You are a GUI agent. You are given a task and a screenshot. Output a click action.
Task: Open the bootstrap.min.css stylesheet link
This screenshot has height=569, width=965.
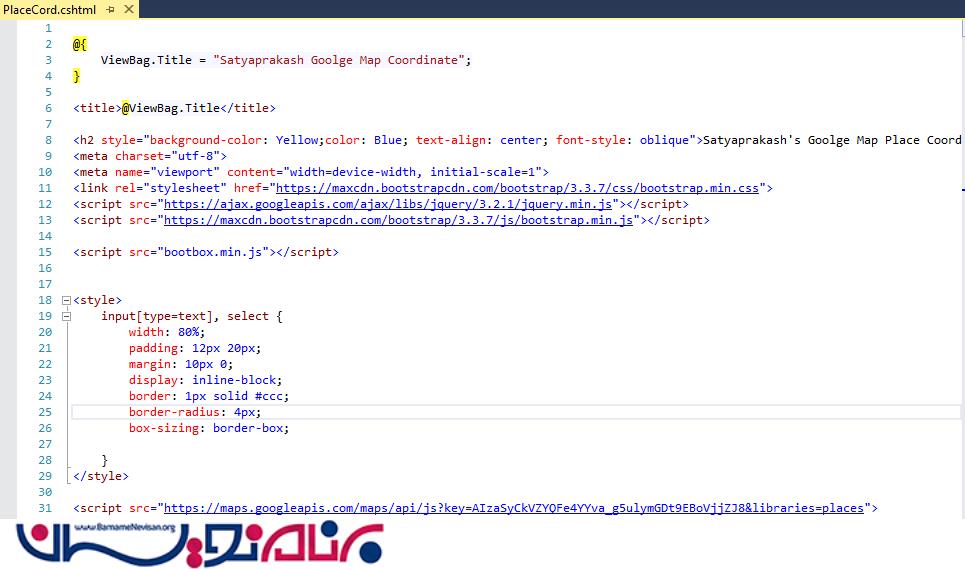517,188
